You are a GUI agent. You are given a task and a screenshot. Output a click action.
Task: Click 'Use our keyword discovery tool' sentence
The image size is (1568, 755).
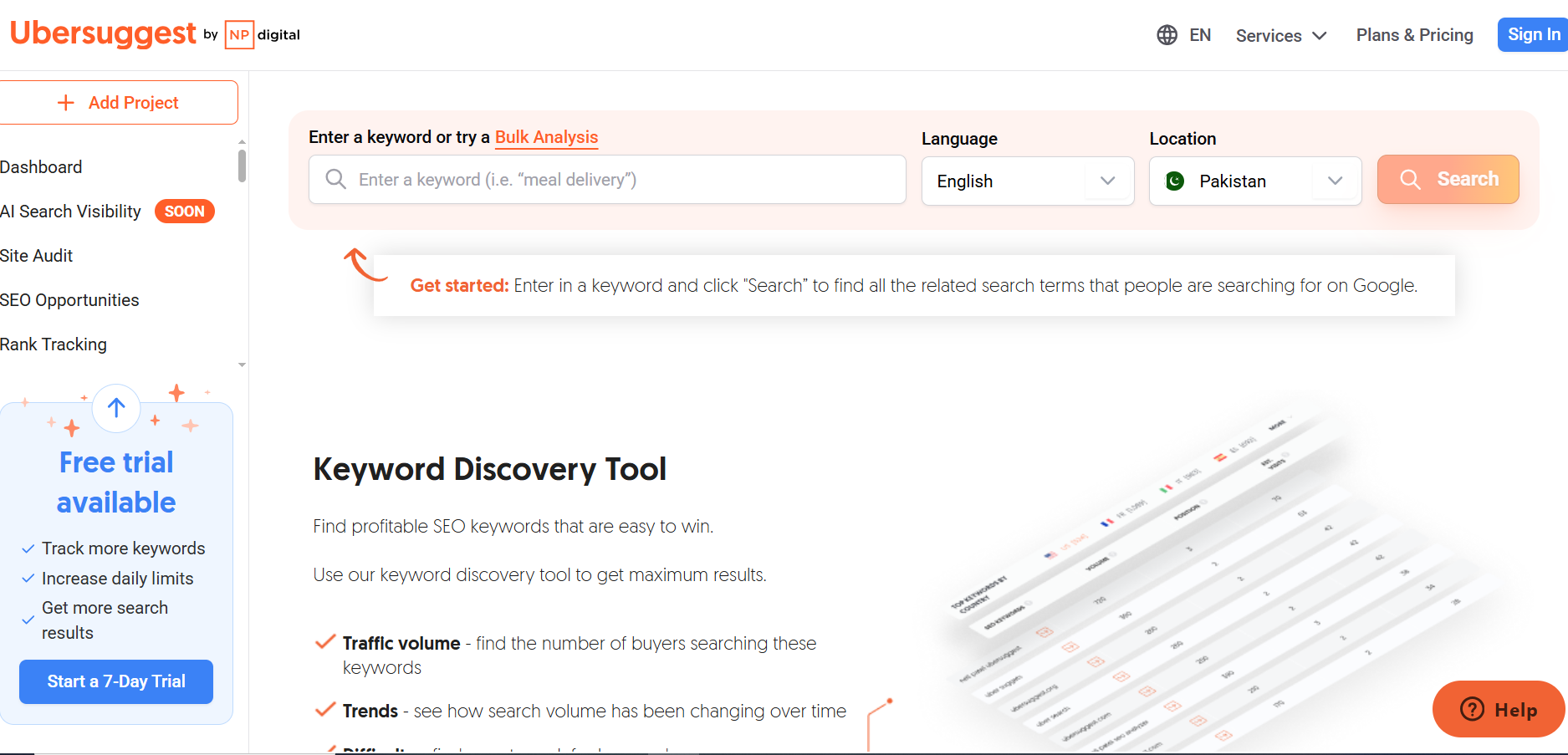[x=540, y=574]
